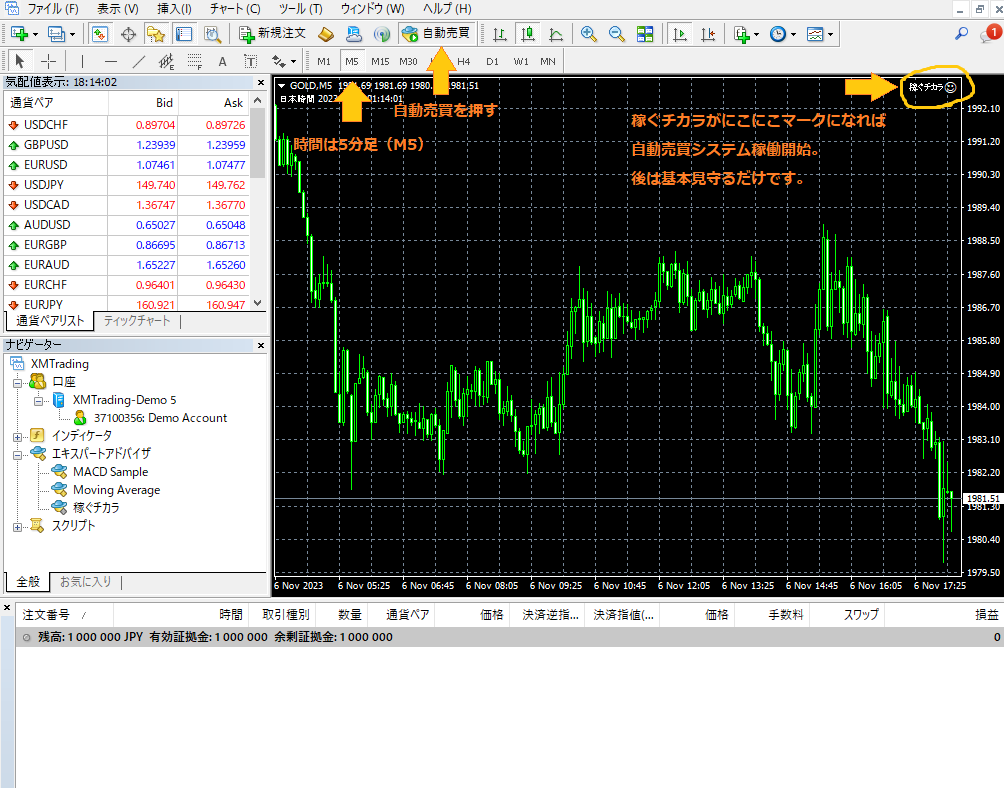Screen dimensions: 1004x788
Task: Click the zoom in magnifier icon
Action: coord(589,33)
